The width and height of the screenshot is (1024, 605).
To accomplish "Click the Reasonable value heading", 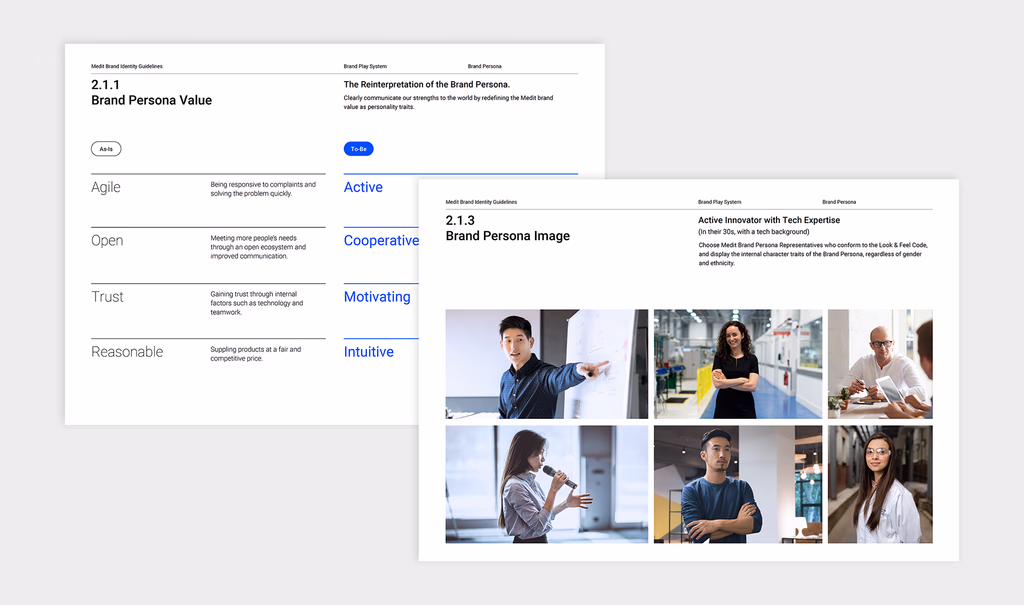I will pos(127,352).
